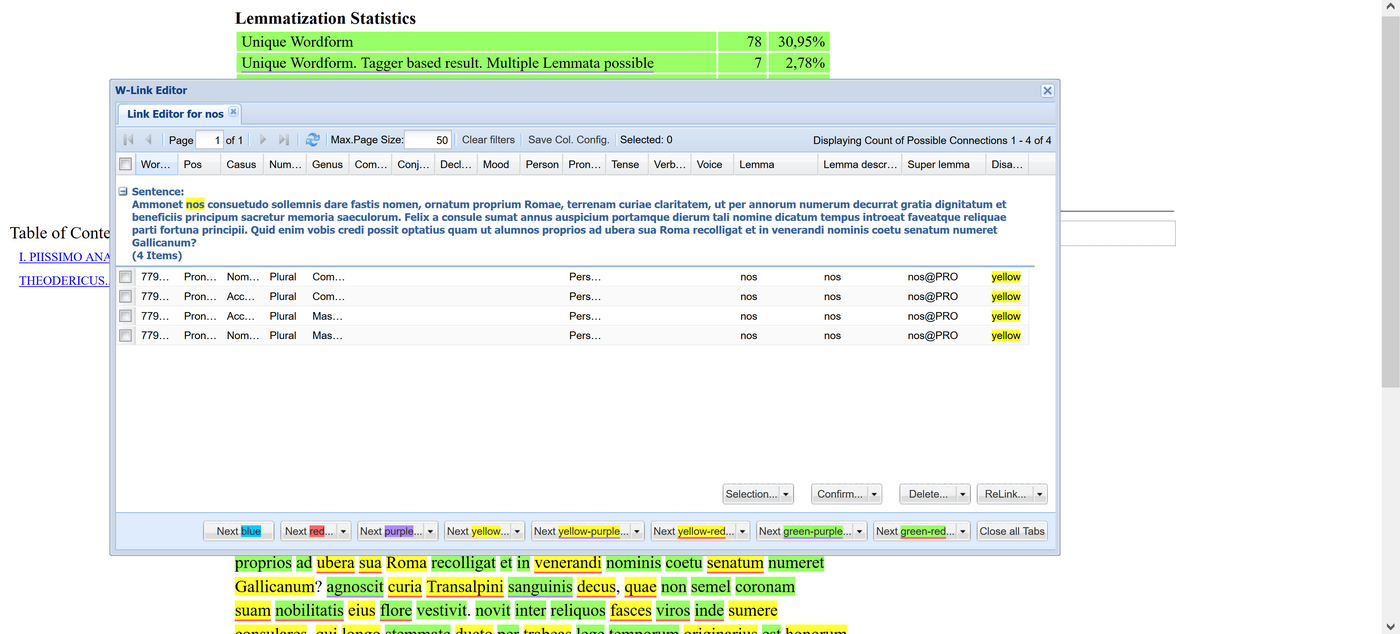Viewport: 1400px width, 634px height.
Task: Open the ReLink... dropdown menu
Action: pos(1040,494)
